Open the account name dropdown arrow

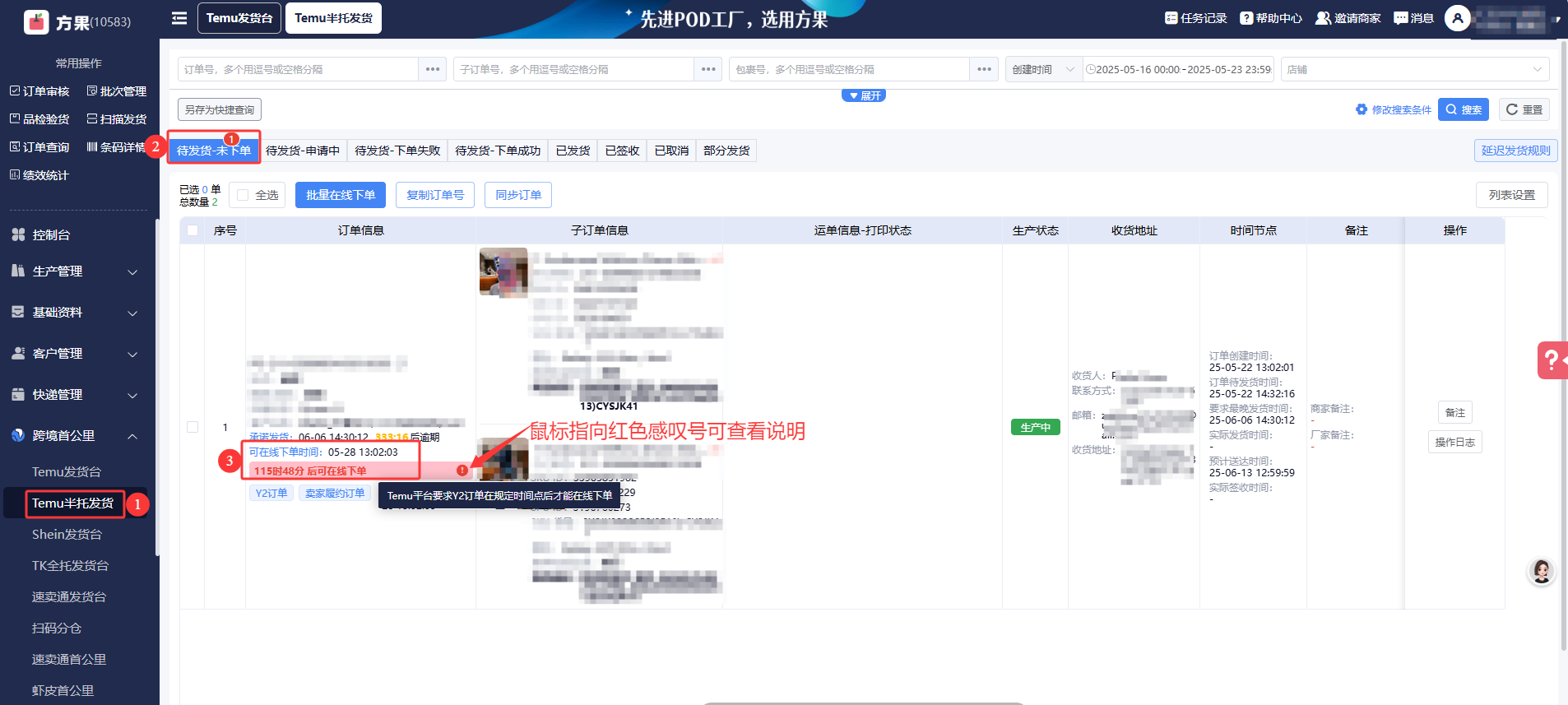(1556, 19)
